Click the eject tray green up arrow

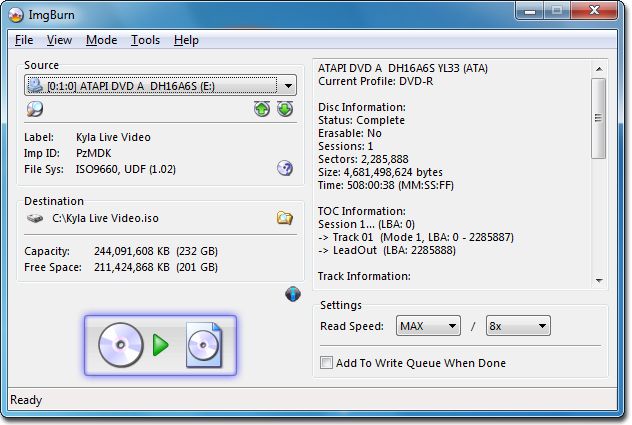pos(262,109)
